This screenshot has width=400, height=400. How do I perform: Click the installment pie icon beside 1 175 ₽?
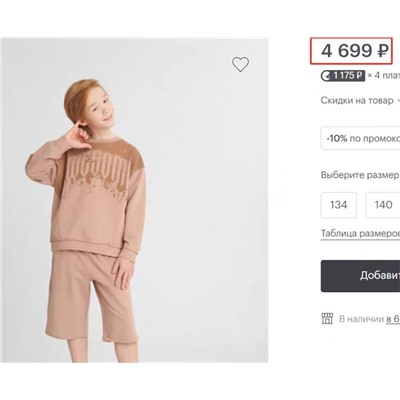[326, 76]
